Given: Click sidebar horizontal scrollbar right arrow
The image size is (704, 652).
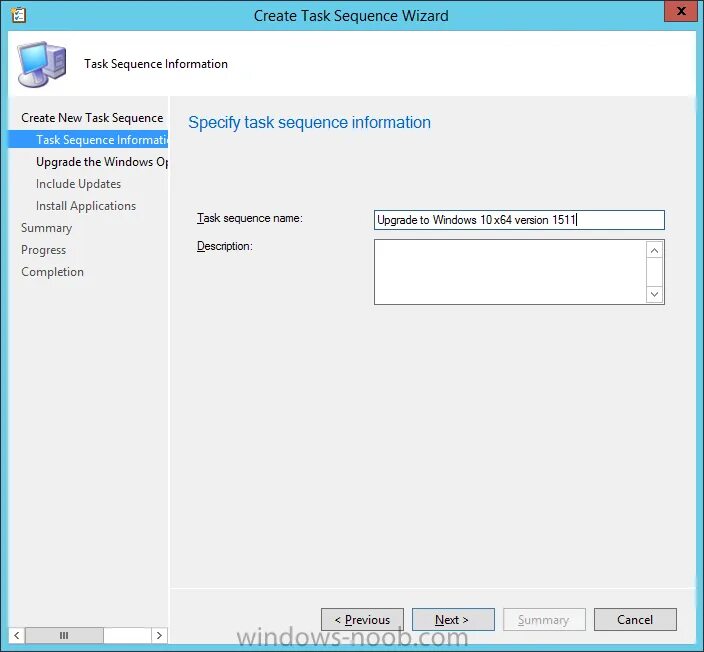Looking at the screenshot, I should [159, 635].
